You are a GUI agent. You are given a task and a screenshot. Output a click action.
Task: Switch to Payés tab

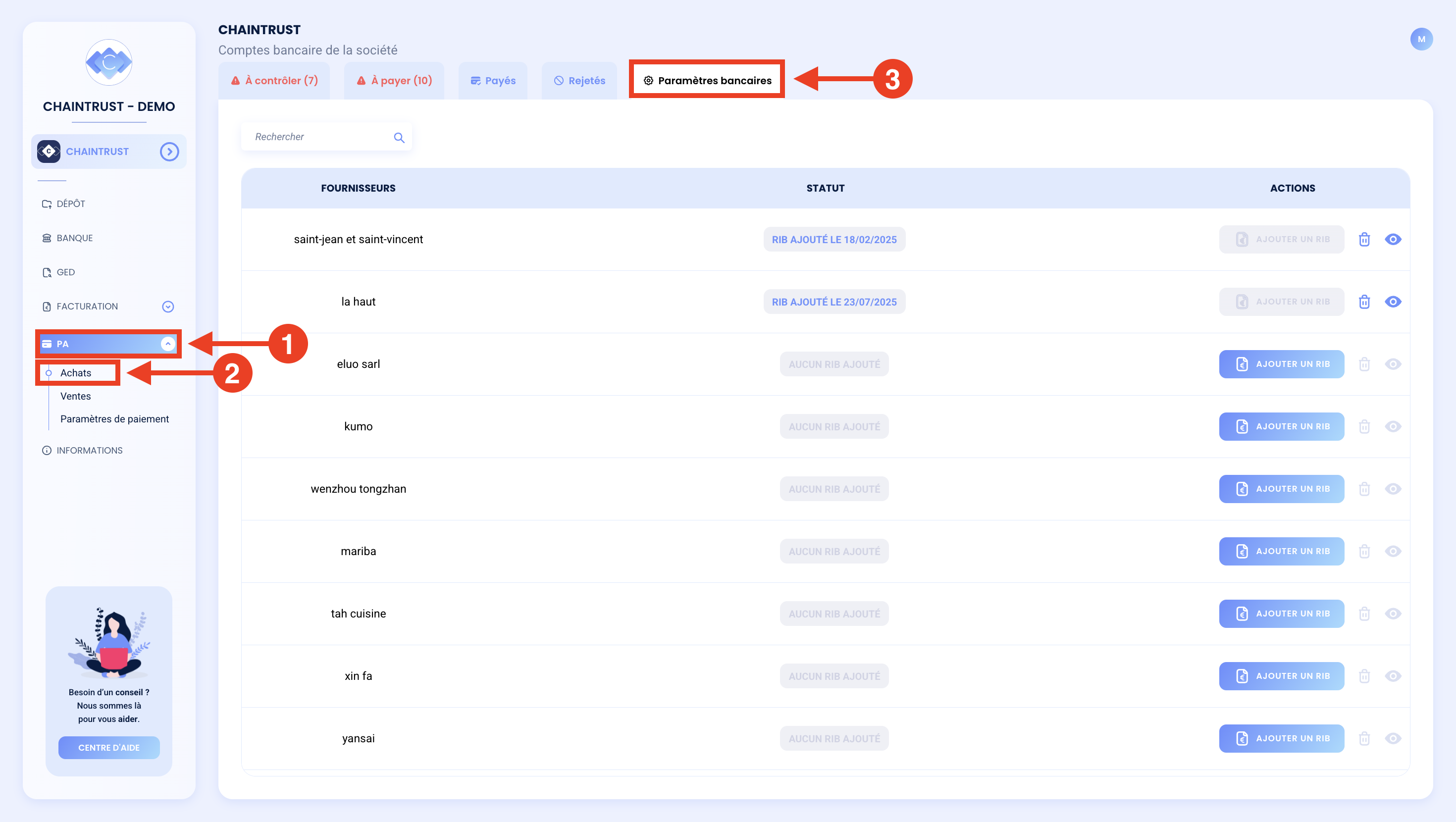click(493, 81)
